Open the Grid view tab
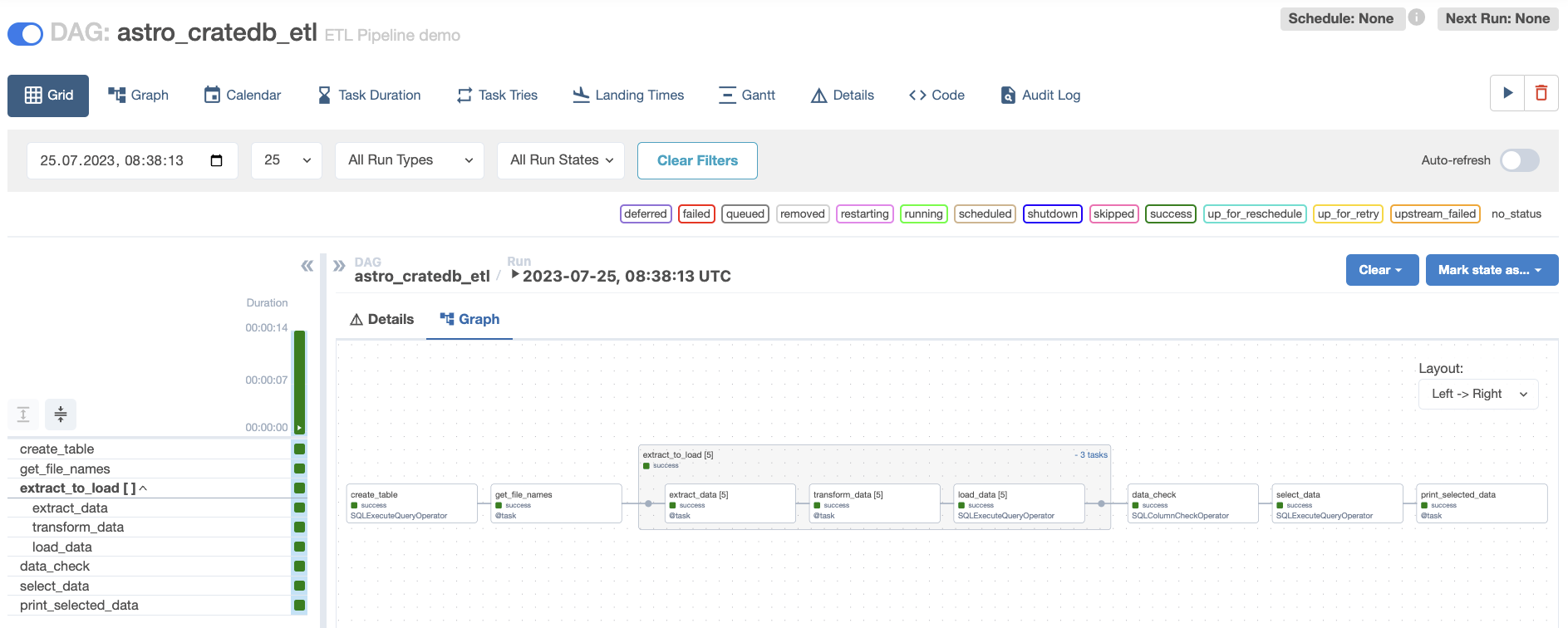The width and height of the screenshot is (1568, 628). point(48,95)
